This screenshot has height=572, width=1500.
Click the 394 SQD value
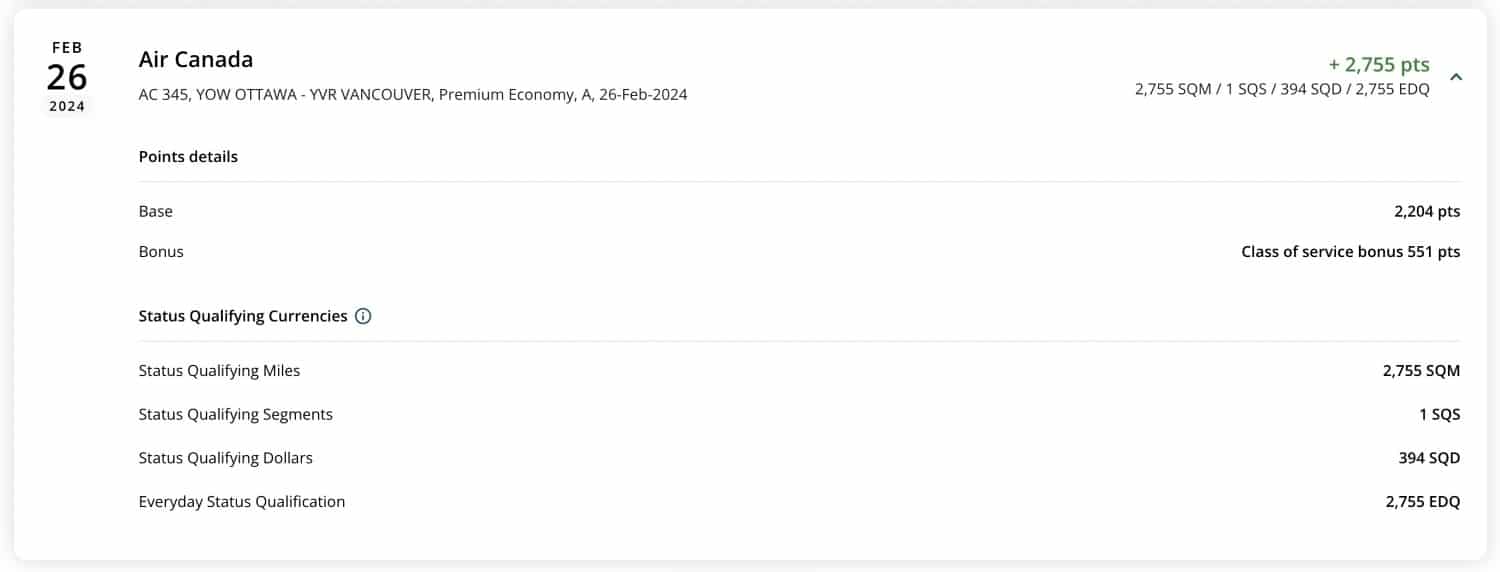pos(1429,458)
